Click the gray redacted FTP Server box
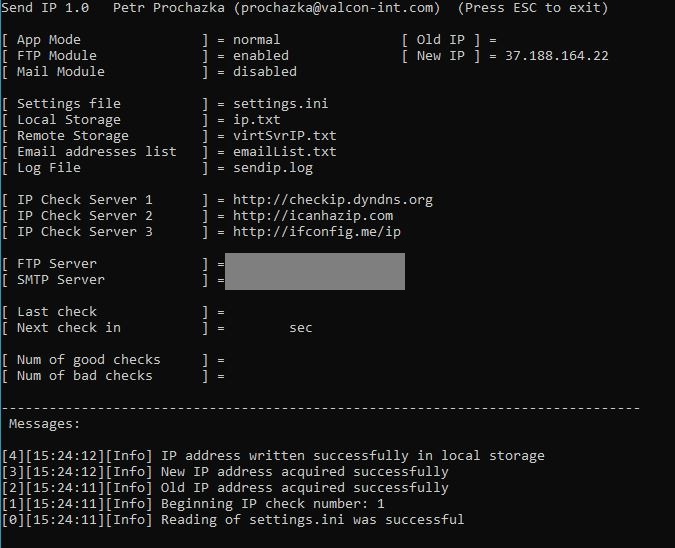675x548 pixels. 315,272
